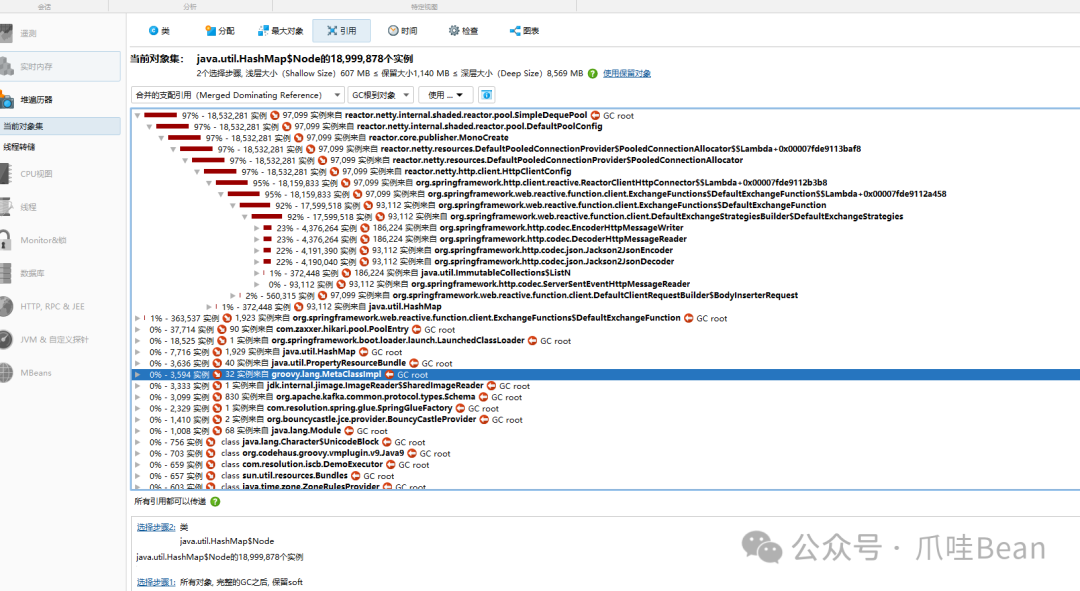The height and width of the screenshot is (591, 1080).
Task: Switch to the 引用 (References) tab
Action: (x=340, y=30)
